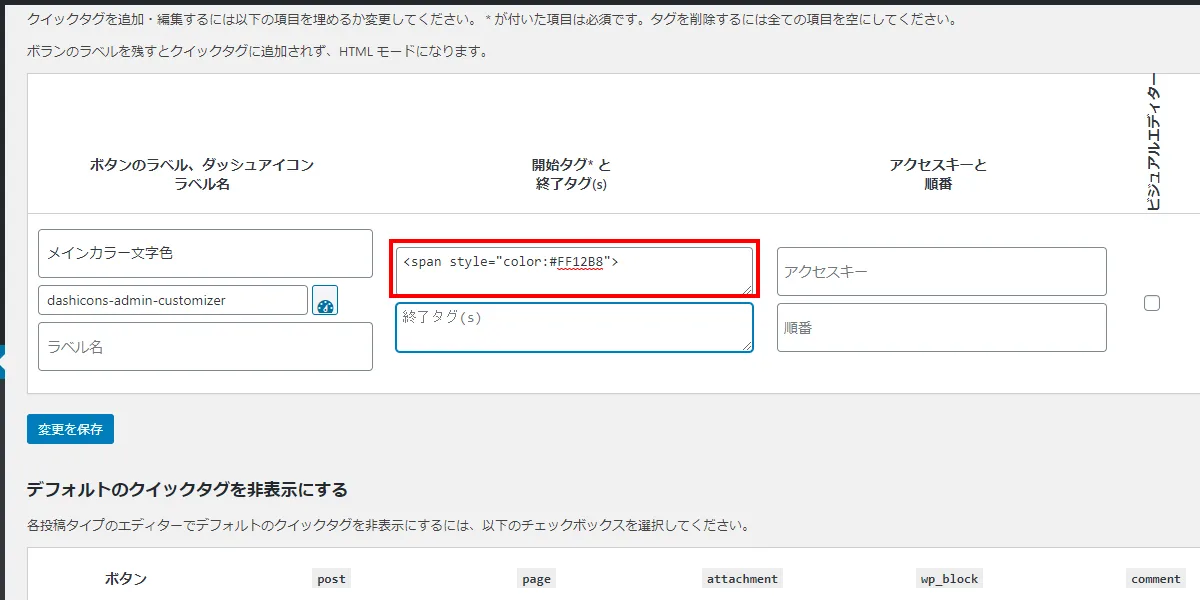Viewport: 1200px width, 600px height.
Task: Select the アクセスキー access key field
Action: click(941, 271)
